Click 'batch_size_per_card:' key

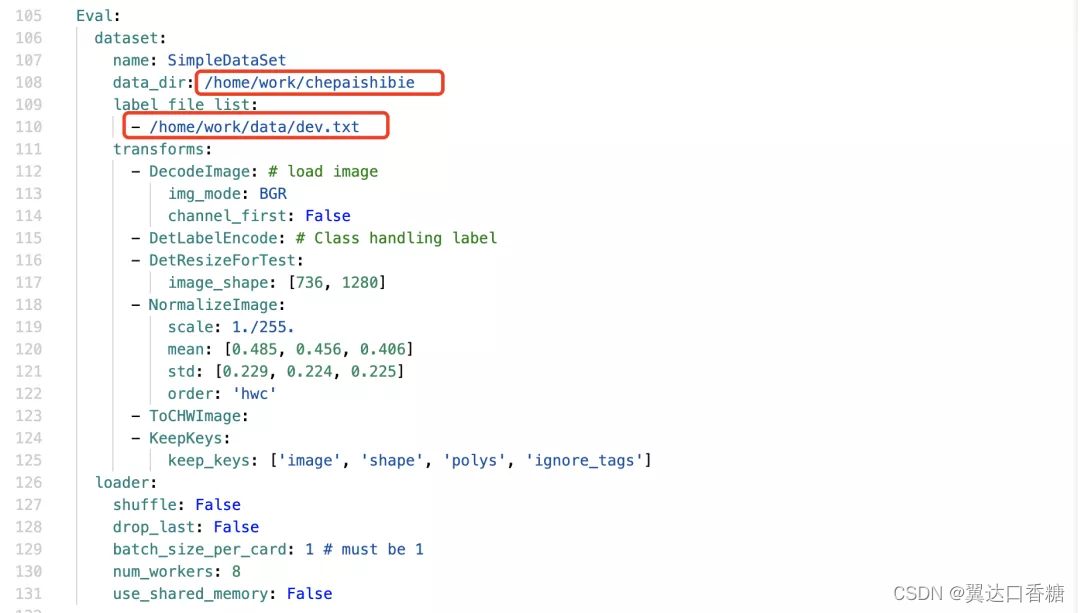coord(204,550)
